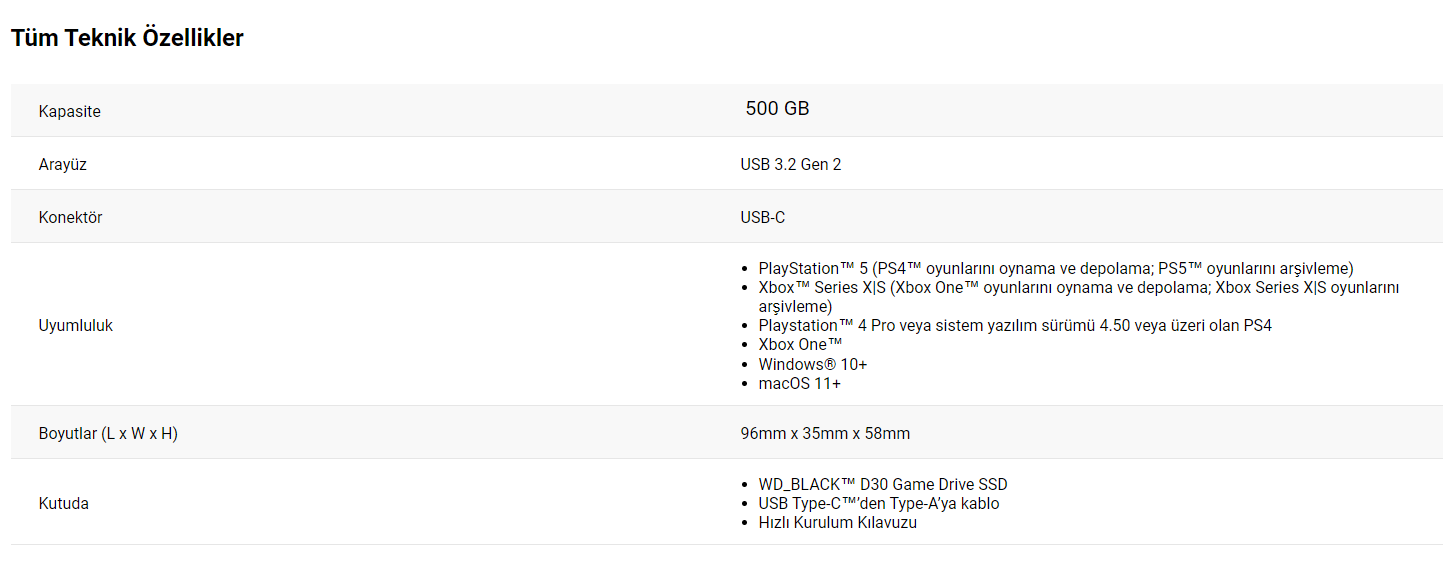1451x573 pixels.
Task: Select the Playstation 4 Pro list item
Action: point(1015,325)
